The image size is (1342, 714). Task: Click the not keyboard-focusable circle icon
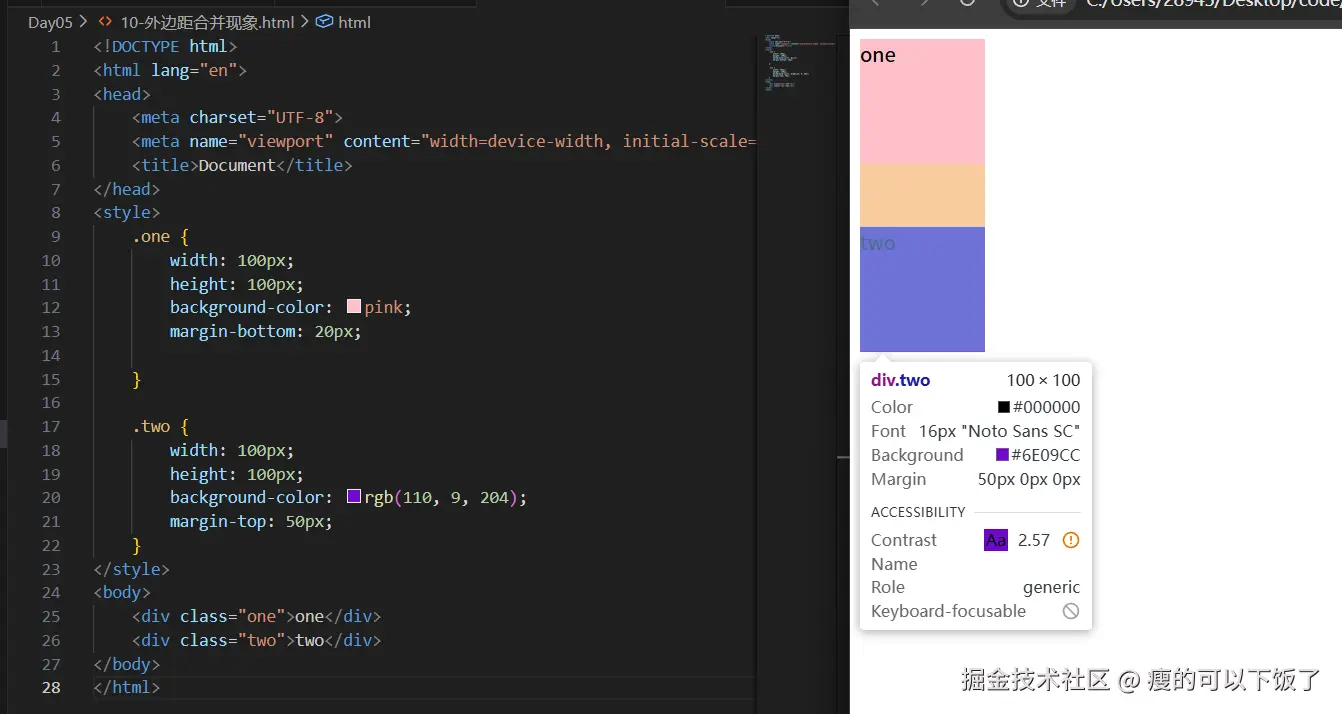pyautogui.click(x=1071, y=611)
